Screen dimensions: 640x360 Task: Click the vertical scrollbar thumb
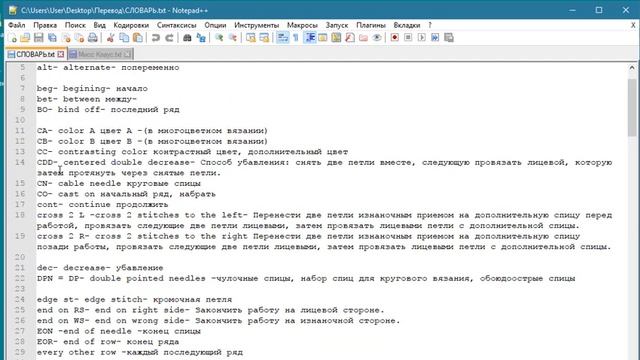(x=632, y=107)
